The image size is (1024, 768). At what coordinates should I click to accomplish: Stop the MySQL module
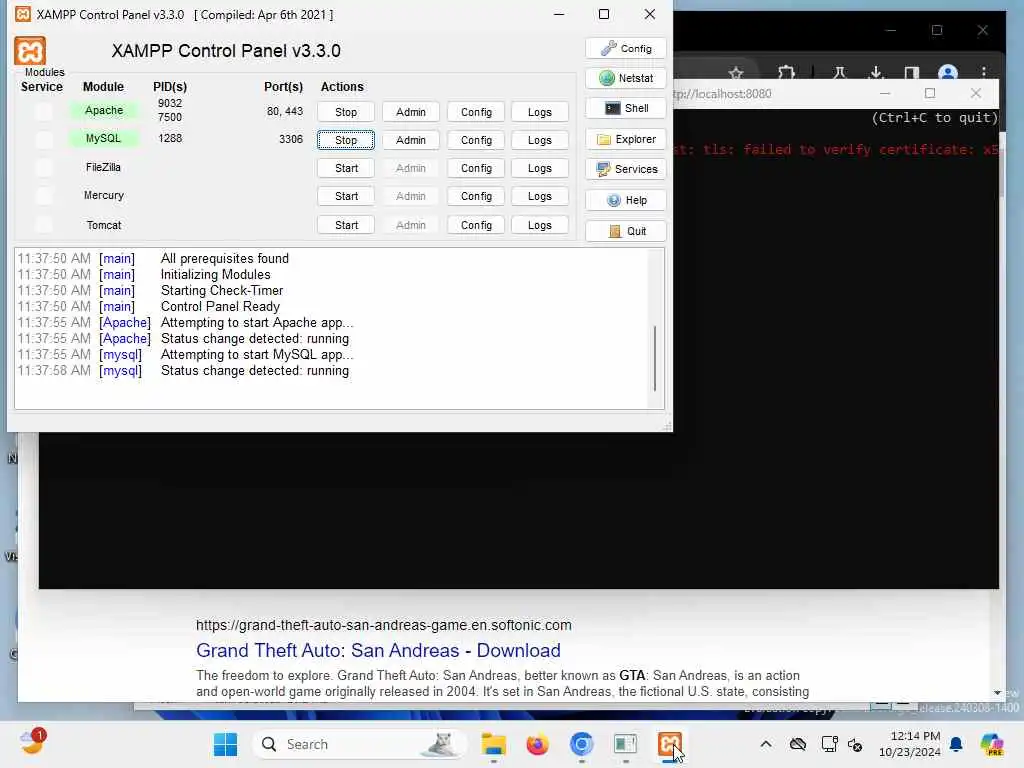tap(346, 140)
